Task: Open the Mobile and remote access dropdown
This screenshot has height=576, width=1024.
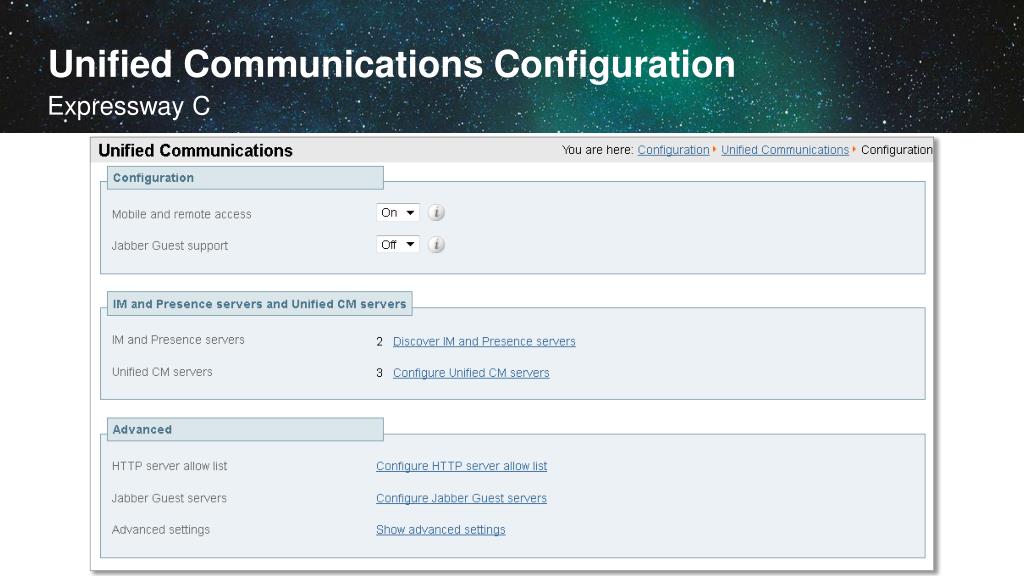Action: (398, 213)
